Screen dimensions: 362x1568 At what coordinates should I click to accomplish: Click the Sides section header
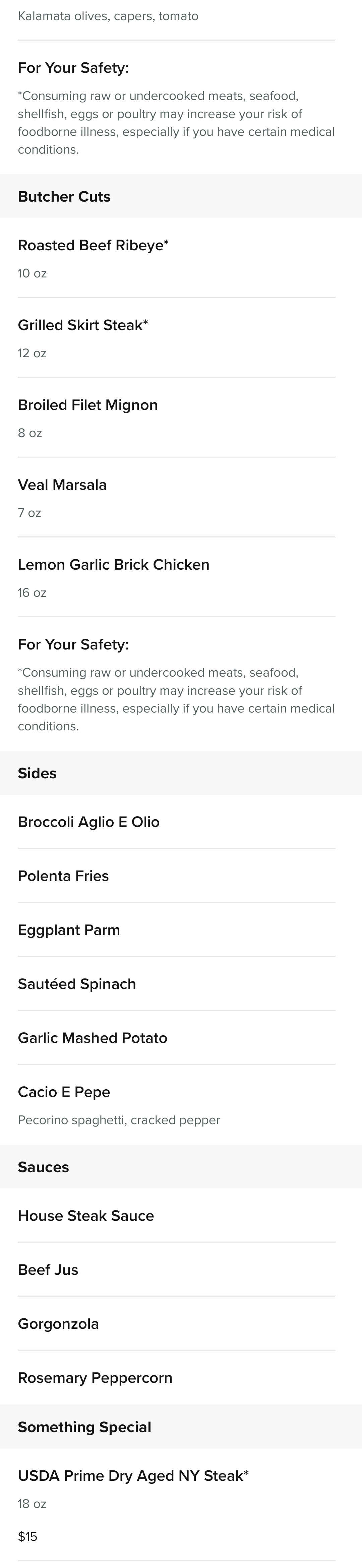[x=181, y=773]
